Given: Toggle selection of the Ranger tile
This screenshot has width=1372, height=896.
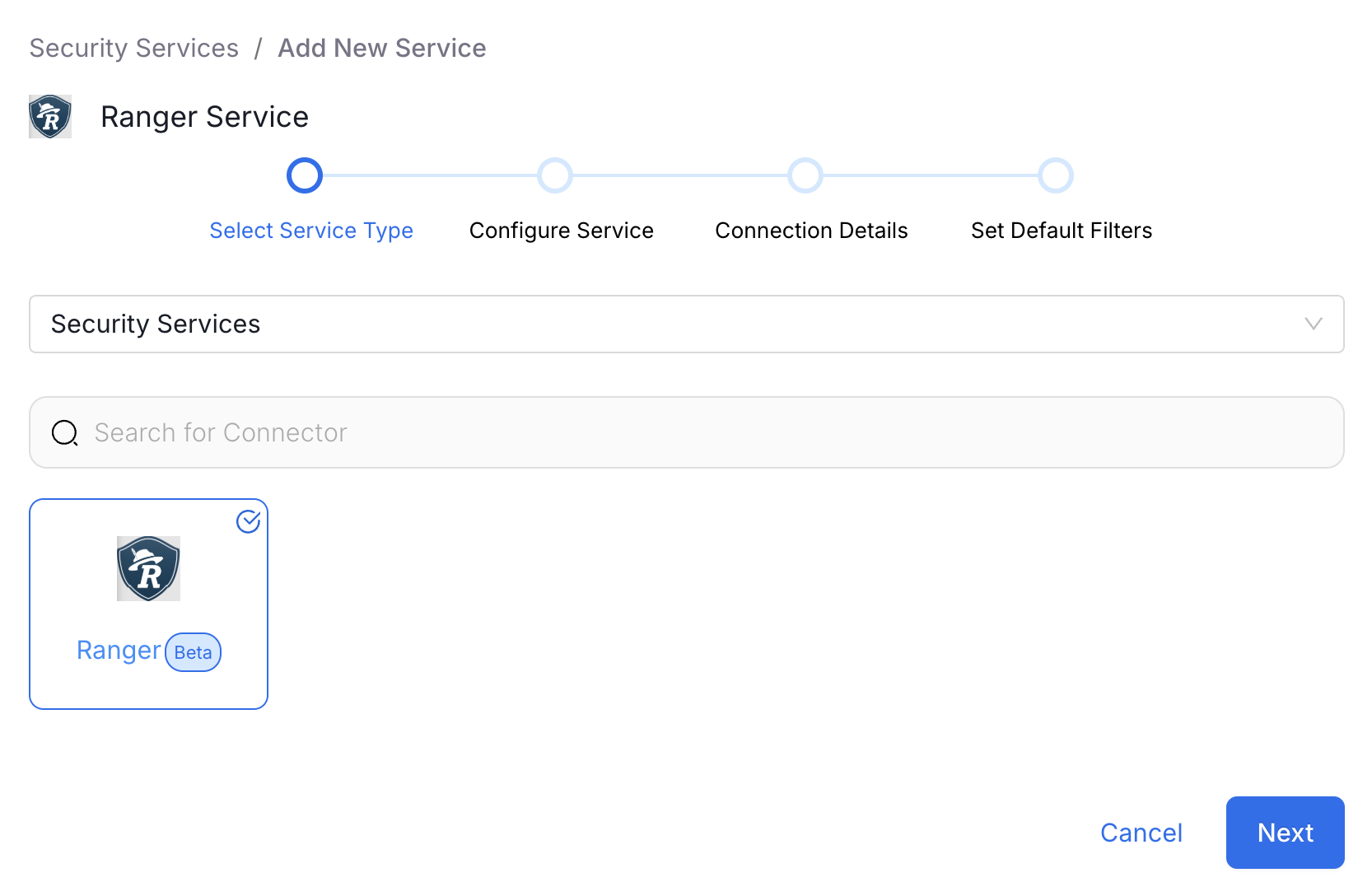Looking at the screenshot, I should (148, 603).
